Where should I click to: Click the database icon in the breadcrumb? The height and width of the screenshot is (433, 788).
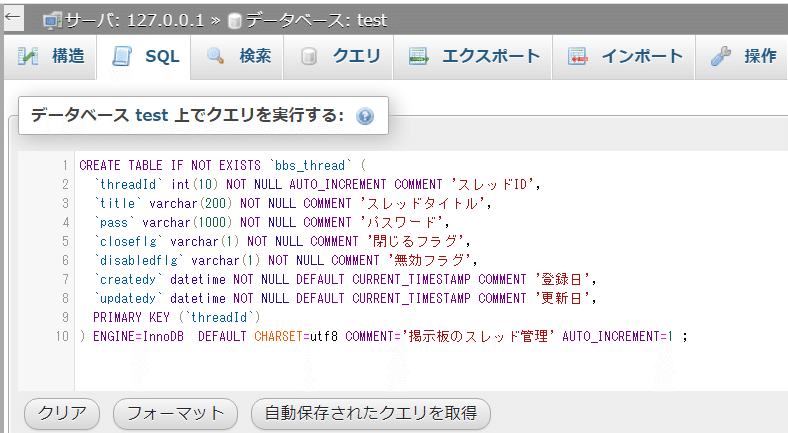[235, 21]
